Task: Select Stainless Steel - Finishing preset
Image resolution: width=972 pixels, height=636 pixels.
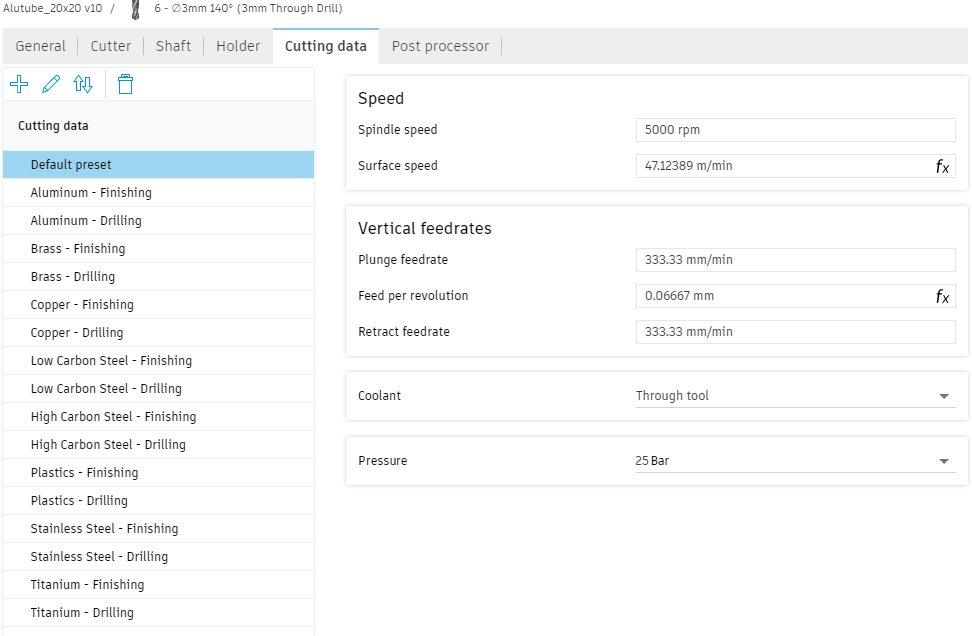Action: [x=159, y=529]
